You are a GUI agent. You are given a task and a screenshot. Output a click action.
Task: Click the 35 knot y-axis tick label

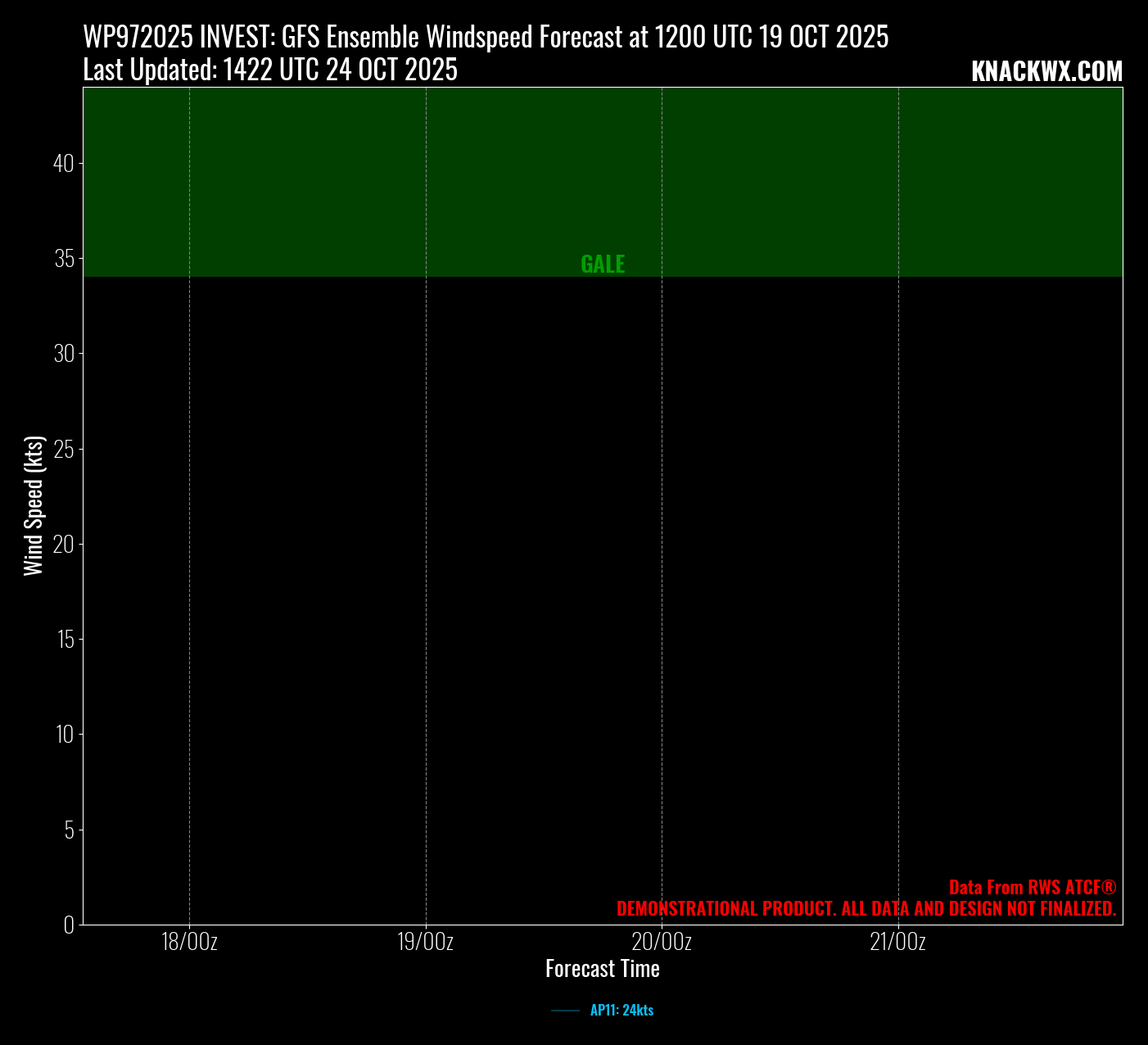tap(63, 259)
